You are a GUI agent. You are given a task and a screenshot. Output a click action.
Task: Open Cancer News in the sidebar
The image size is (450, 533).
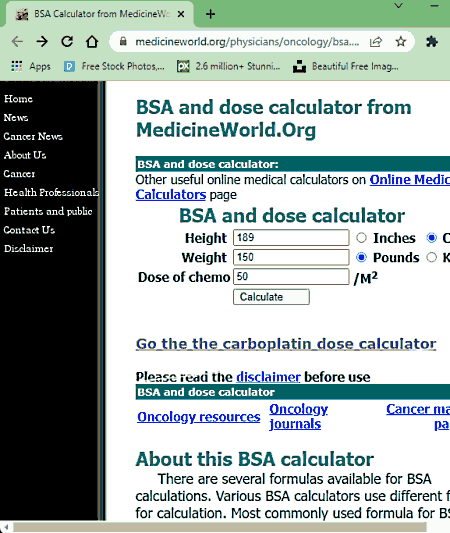point(33,136)
